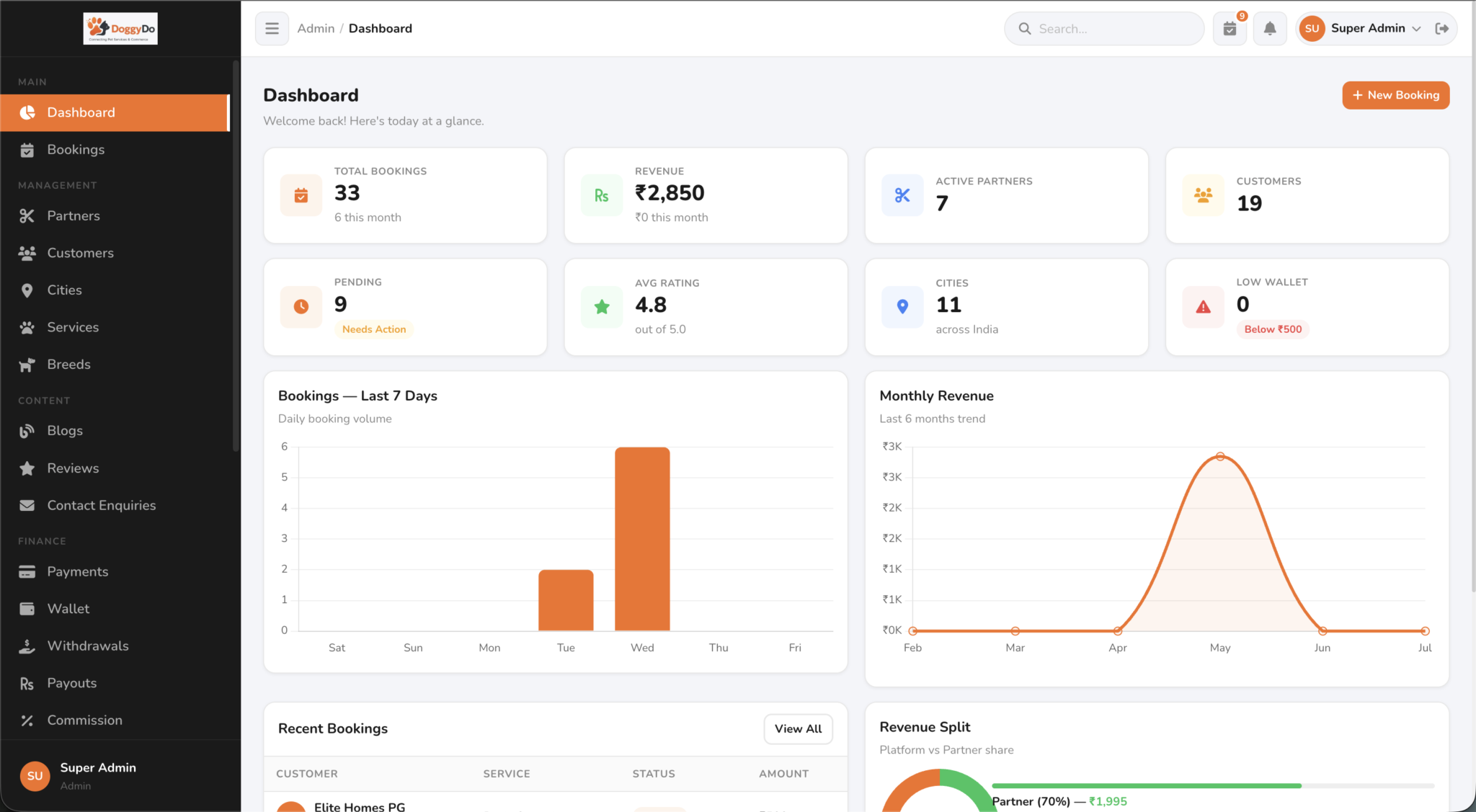Click the Partner share green progress bar
Screen dimensions: 1476x812
pyautogui.click(x=1147, y=785)
